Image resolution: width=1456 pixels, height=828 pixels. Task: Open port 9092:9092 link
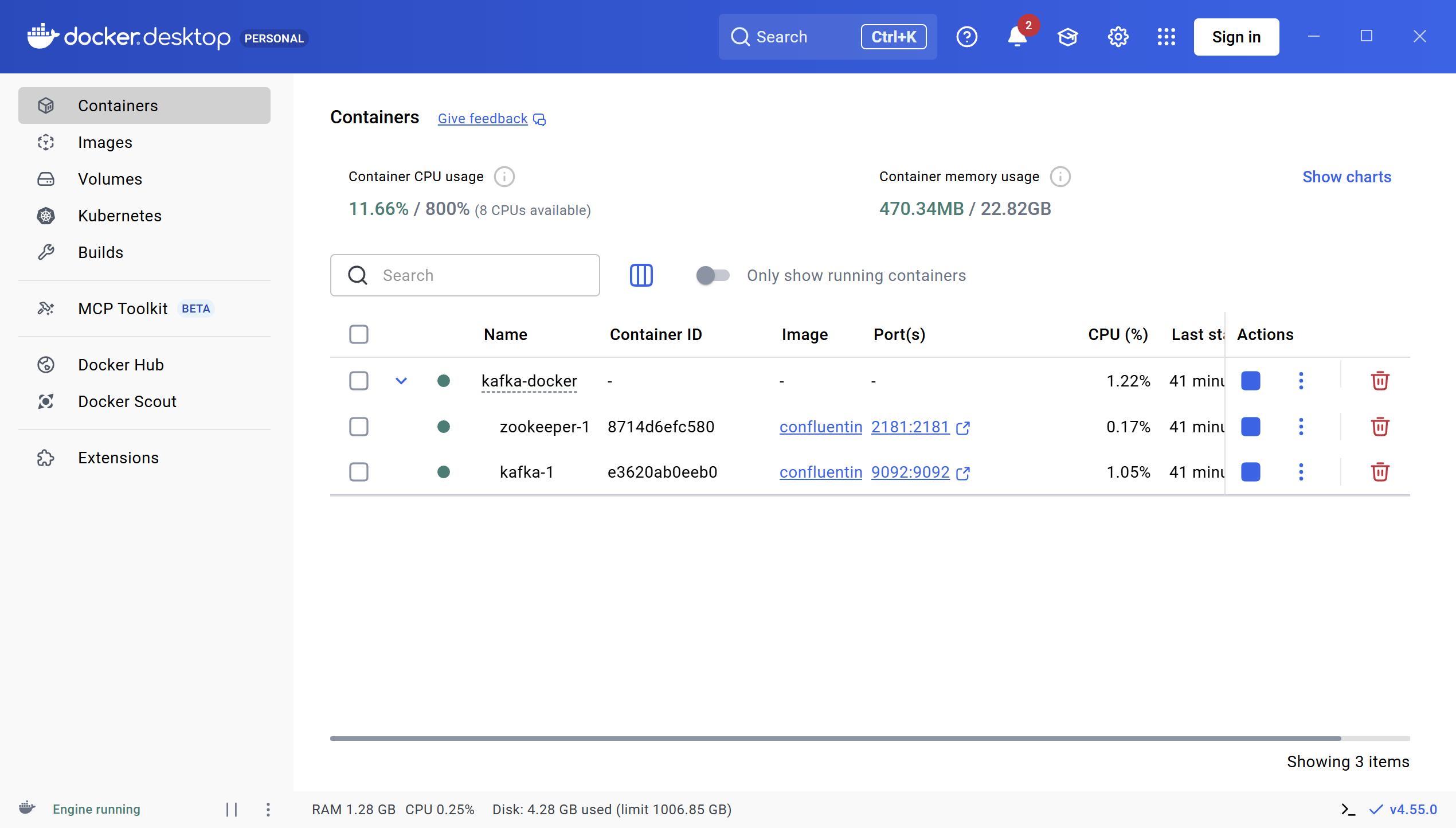coord(910,472)
